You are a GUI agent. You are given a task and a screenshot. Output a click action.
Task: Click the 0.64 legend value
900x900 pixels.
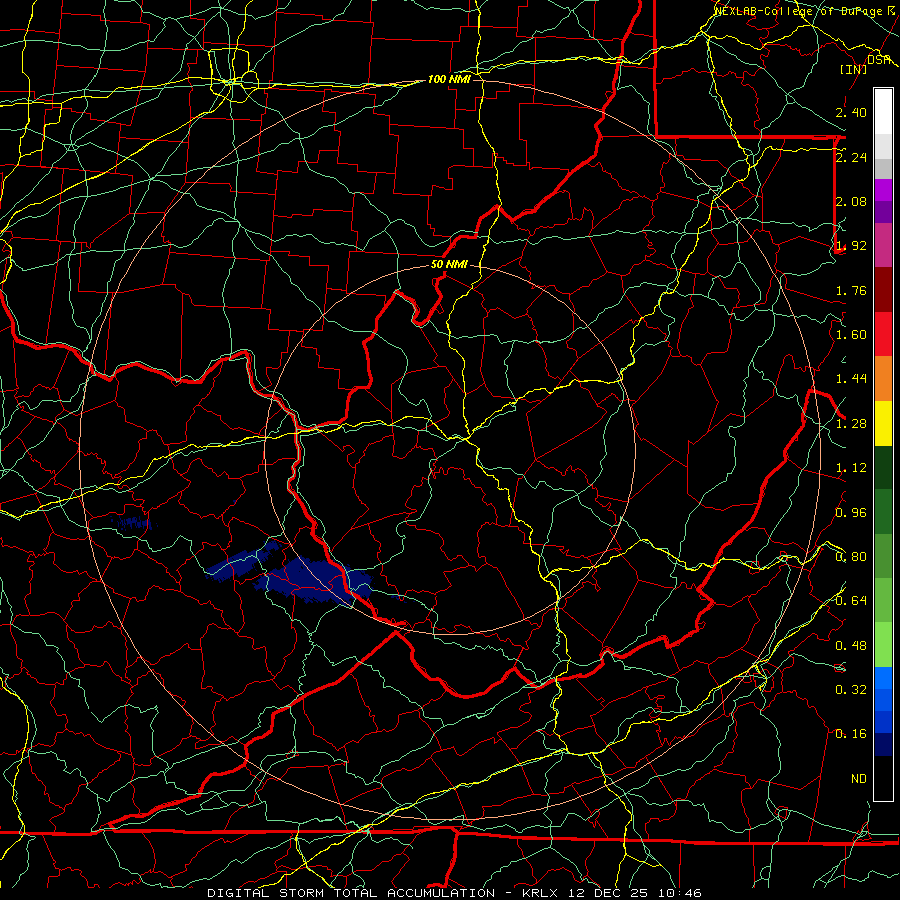click(851, 601)
